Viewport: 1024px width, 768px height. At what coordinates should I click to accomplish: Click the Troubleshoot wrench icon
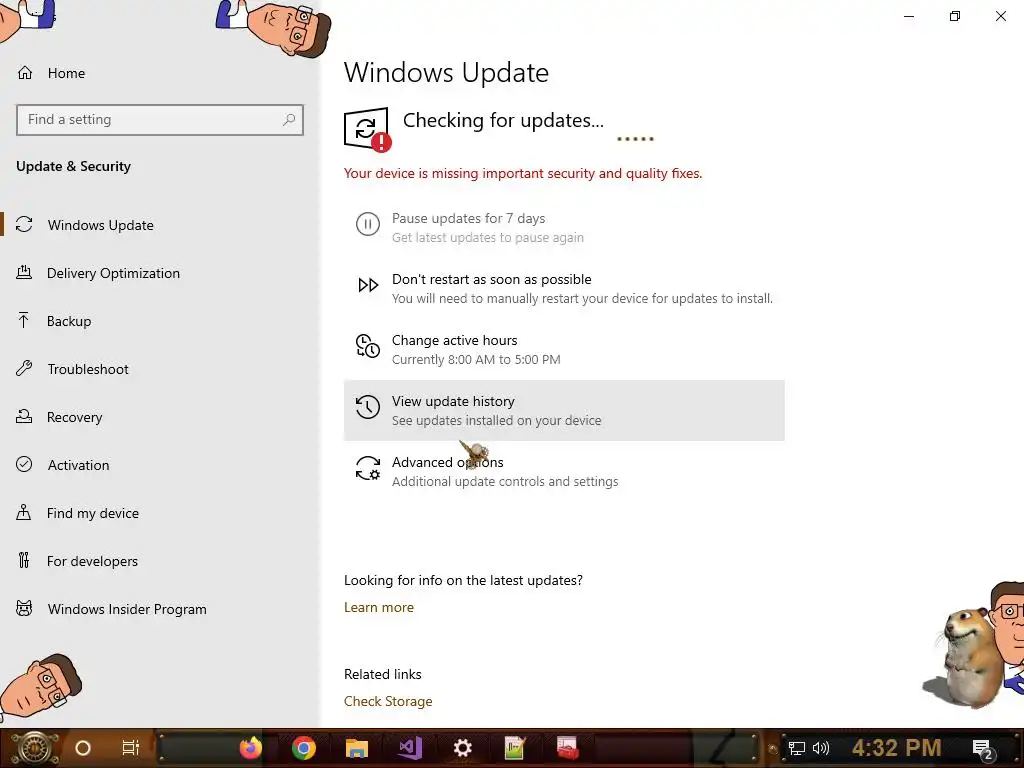[24, 368]
